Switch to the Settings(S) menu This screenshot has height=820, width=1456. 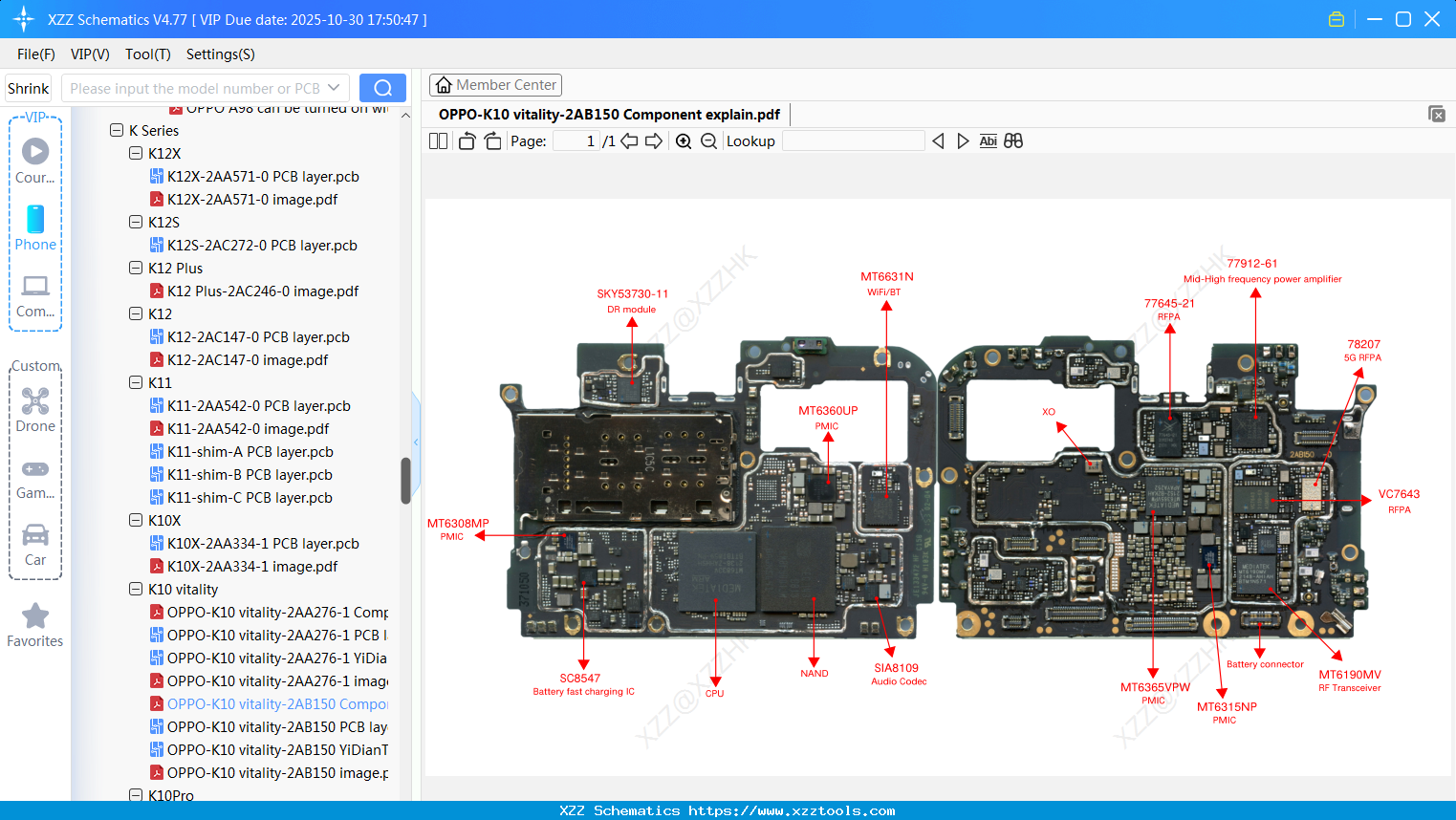(220, 54)
